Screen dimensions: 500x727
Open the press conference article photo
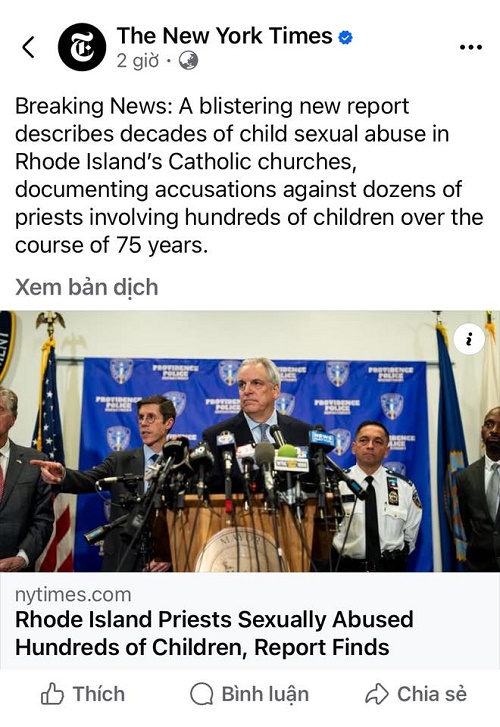250,441
